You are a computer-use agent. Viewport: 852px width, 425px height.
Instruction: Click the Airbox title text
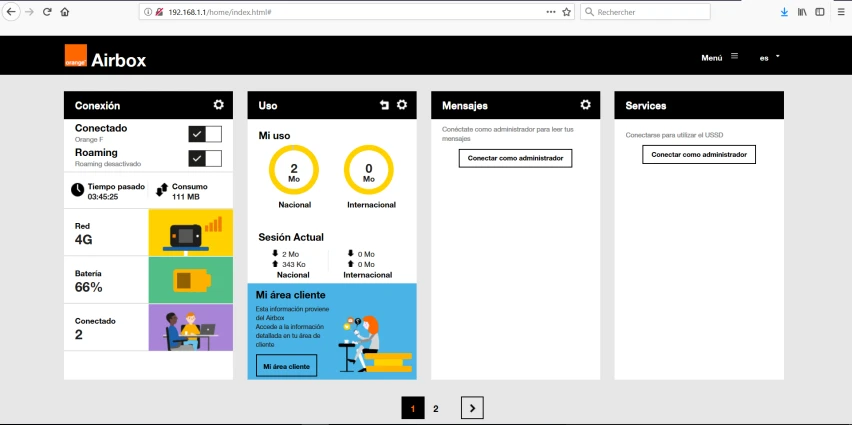(x=118, y=60)
